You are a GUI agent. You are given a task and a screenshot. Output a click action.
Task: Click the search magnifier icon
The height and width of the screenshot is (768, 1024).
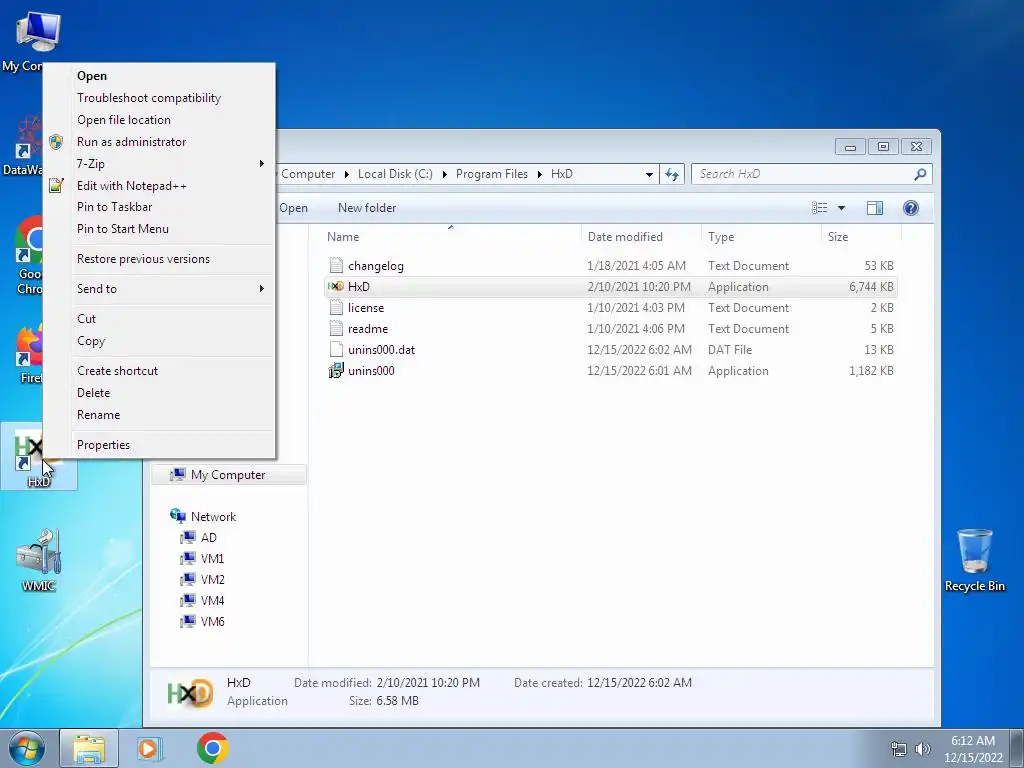point(920,174)
